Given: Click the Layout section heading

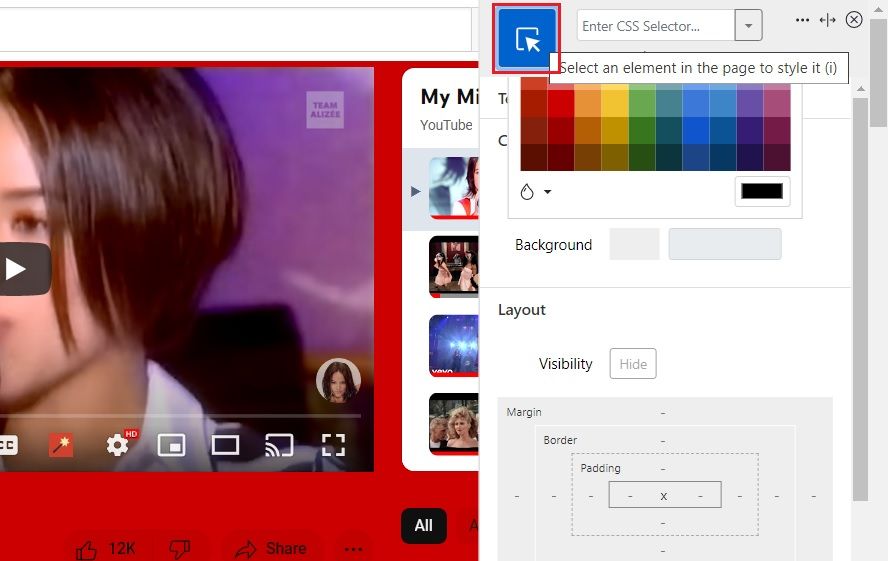Looking at the screenshot, I should pos(522,310).
